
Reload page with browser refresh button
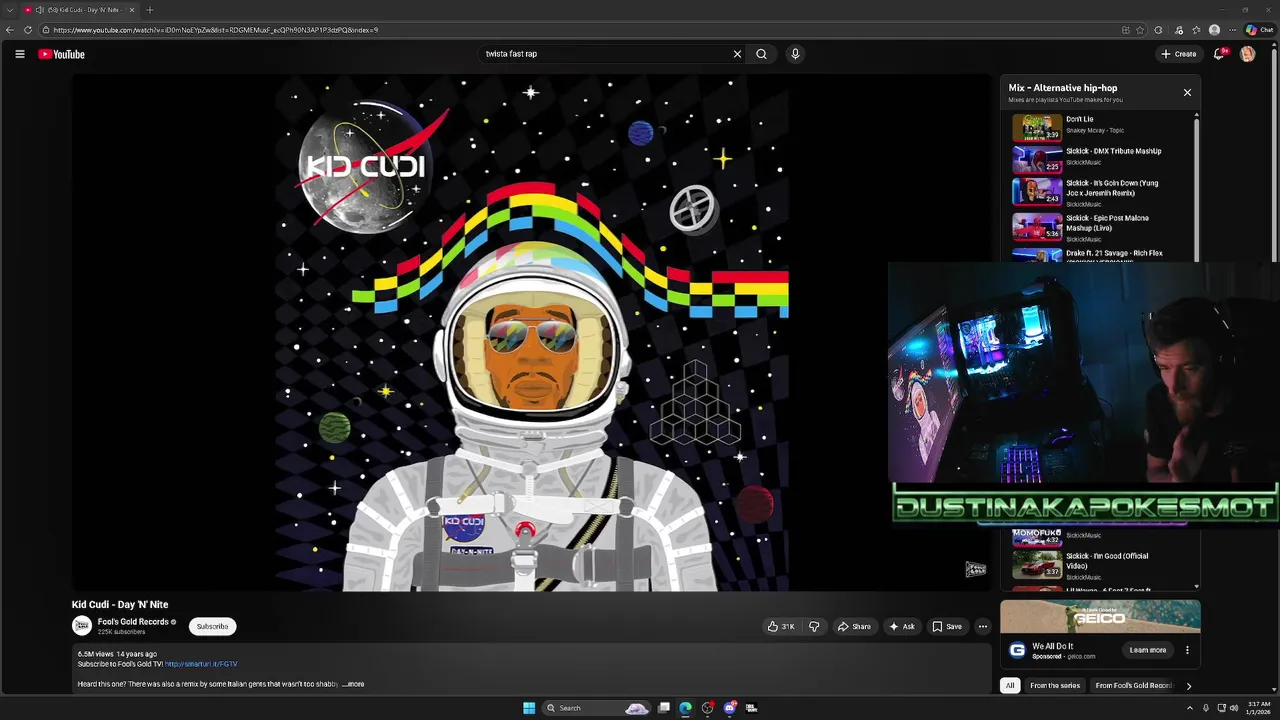(x=27, y=30)
